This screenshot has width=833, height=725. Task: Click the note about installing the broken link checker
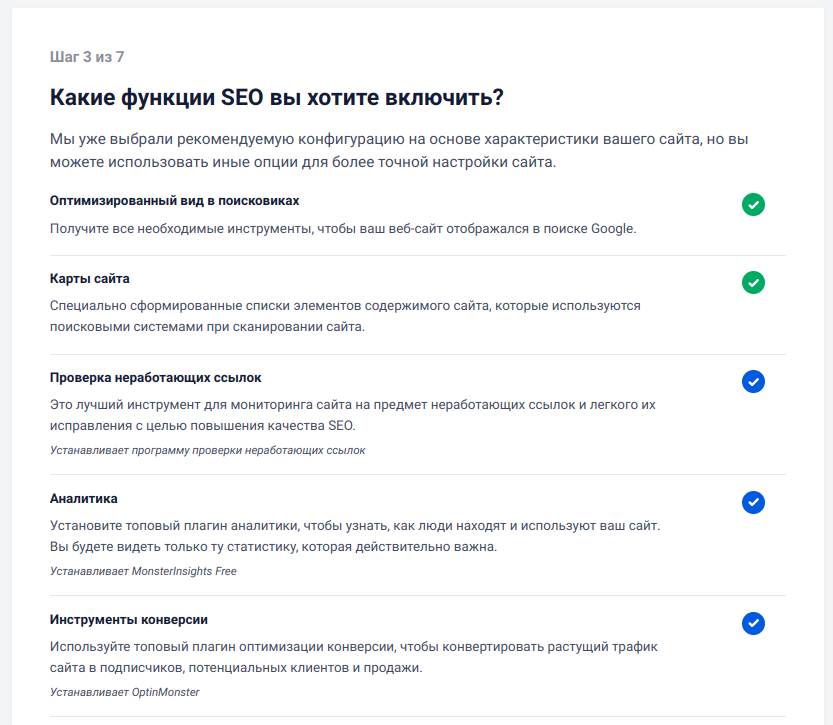click(207, 451)
